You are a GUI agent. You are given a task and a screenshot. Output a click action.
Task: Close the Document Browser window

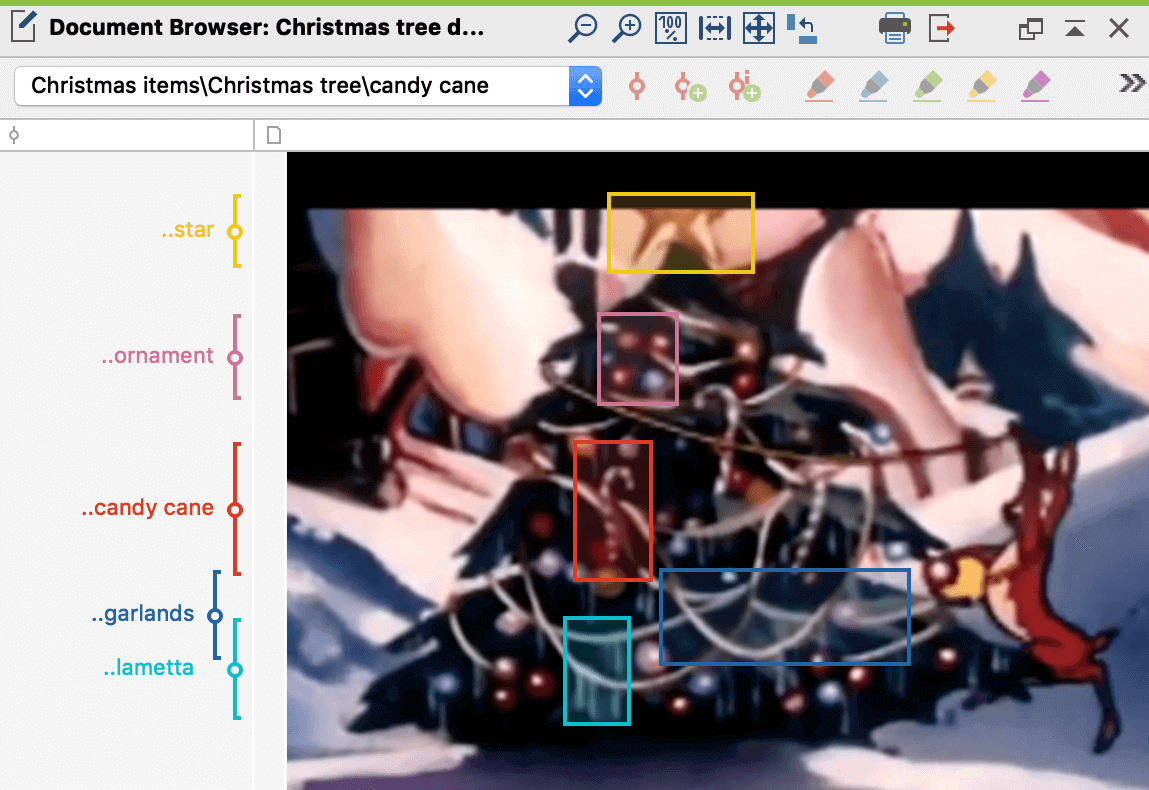pos(1119,29)
